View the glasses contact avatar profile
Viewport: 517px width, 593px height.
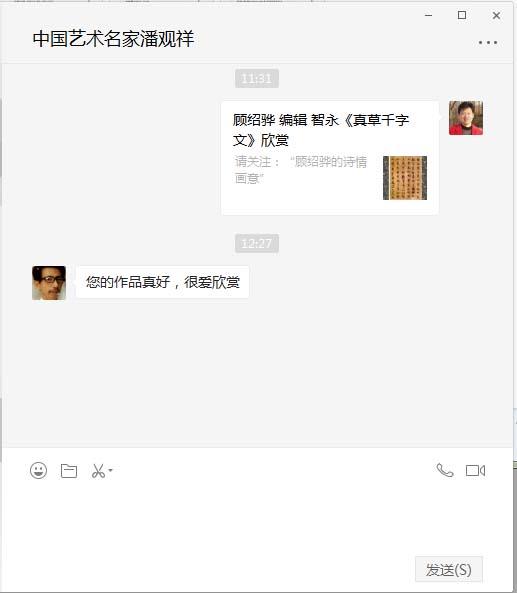click(49, 283)
